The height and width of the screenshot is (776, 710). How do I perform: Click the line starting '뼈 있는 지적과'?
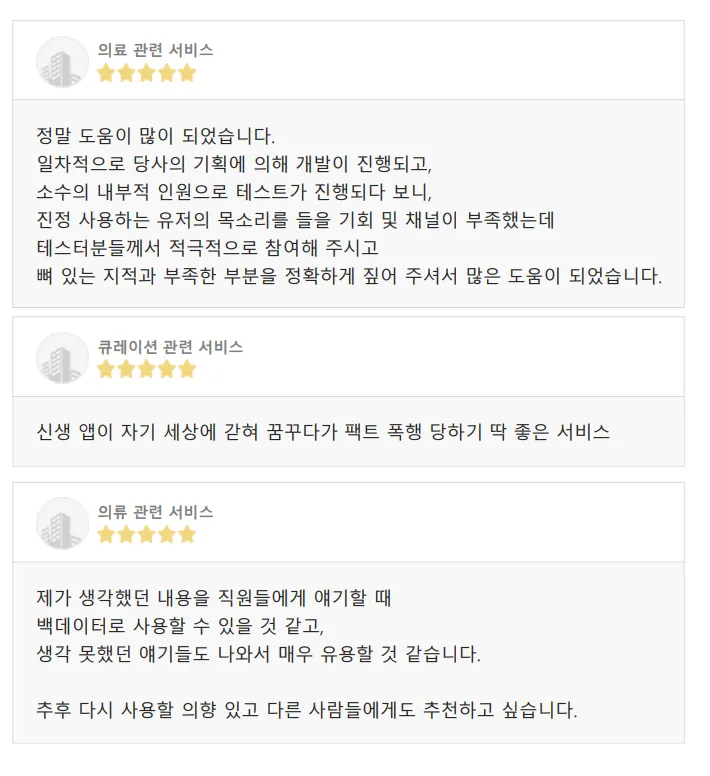click(349, 275)
